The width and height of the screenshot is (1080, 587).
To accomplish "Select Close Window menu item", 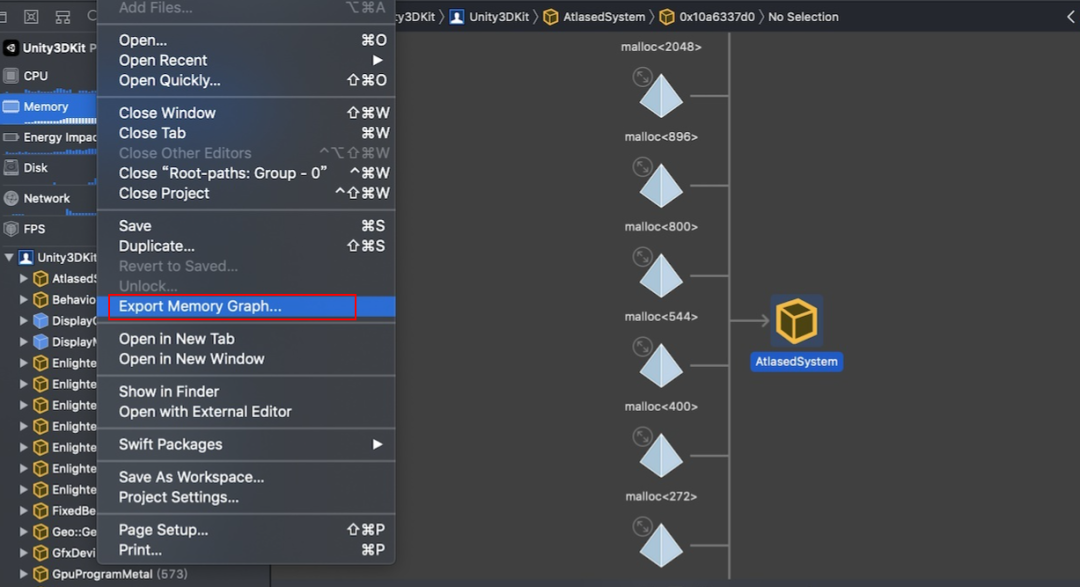I will 246,112.
